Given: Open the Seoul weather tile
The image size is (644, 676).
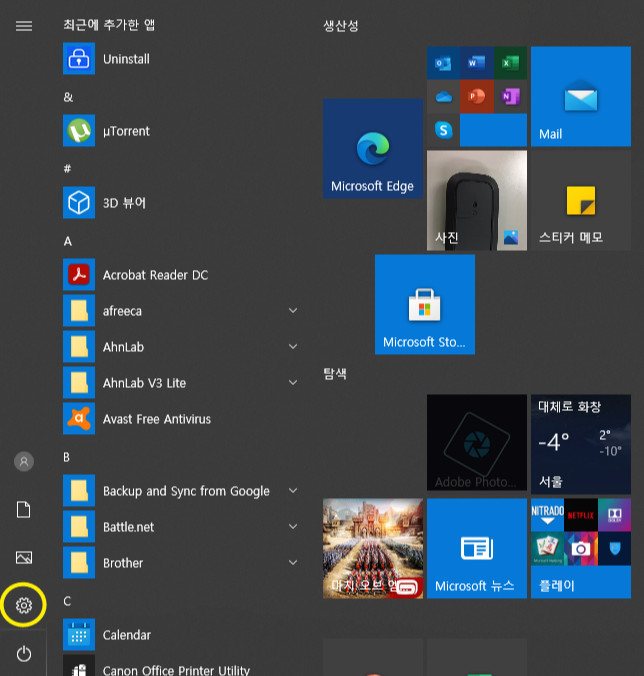Looking at the screenshot, I should click(581, 444).
